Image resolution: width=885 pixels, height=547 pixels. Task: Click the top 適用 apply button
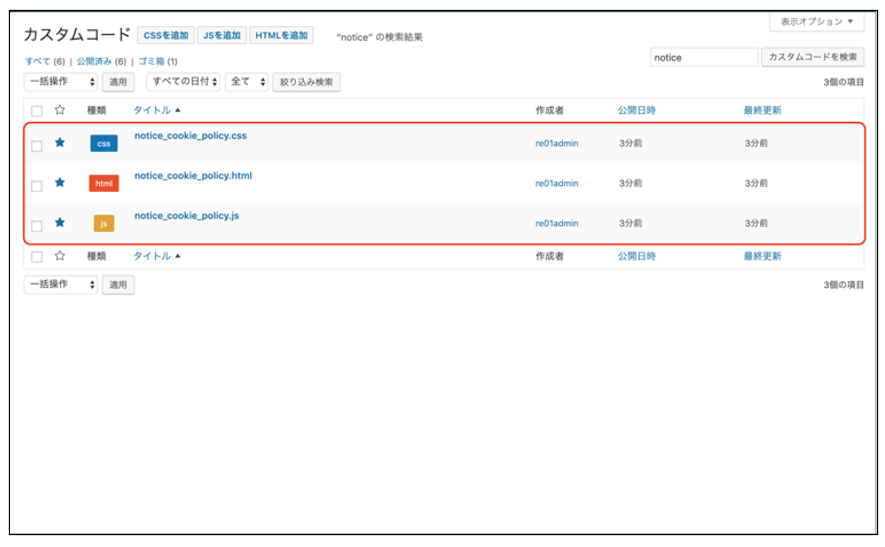(x=118, y=82)
